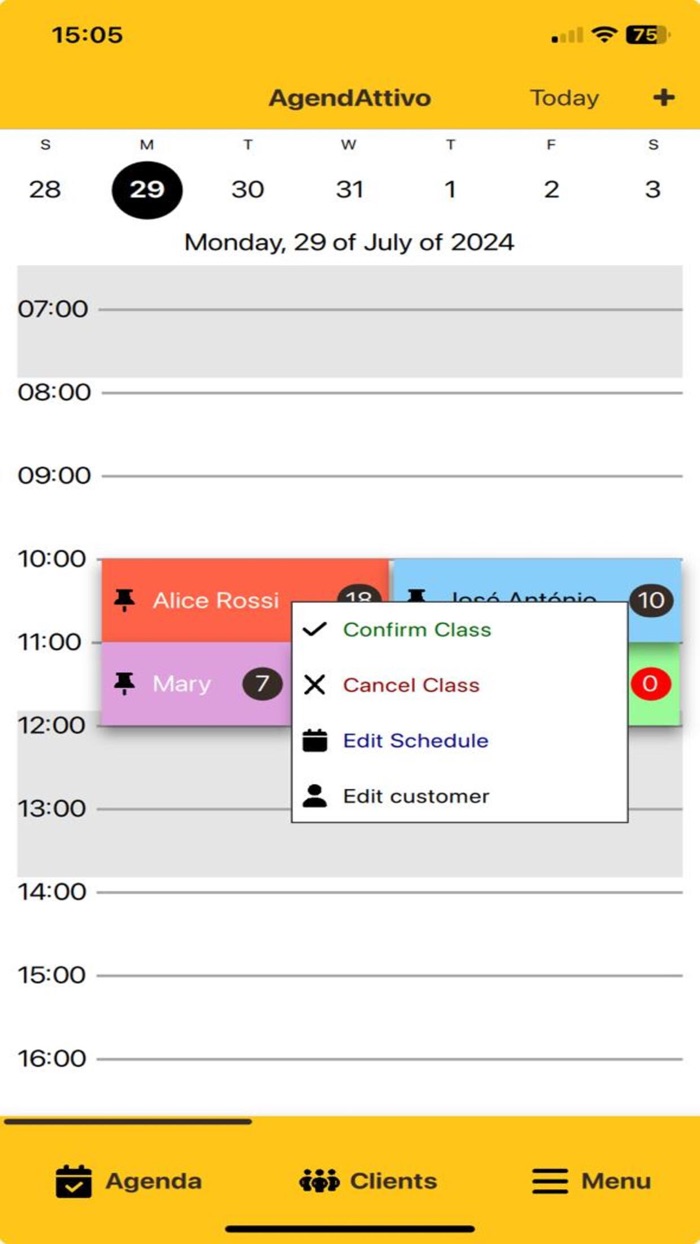Click the checkmark icon beside Confirm Class
700x1244 pixels.
click(313, 629)
